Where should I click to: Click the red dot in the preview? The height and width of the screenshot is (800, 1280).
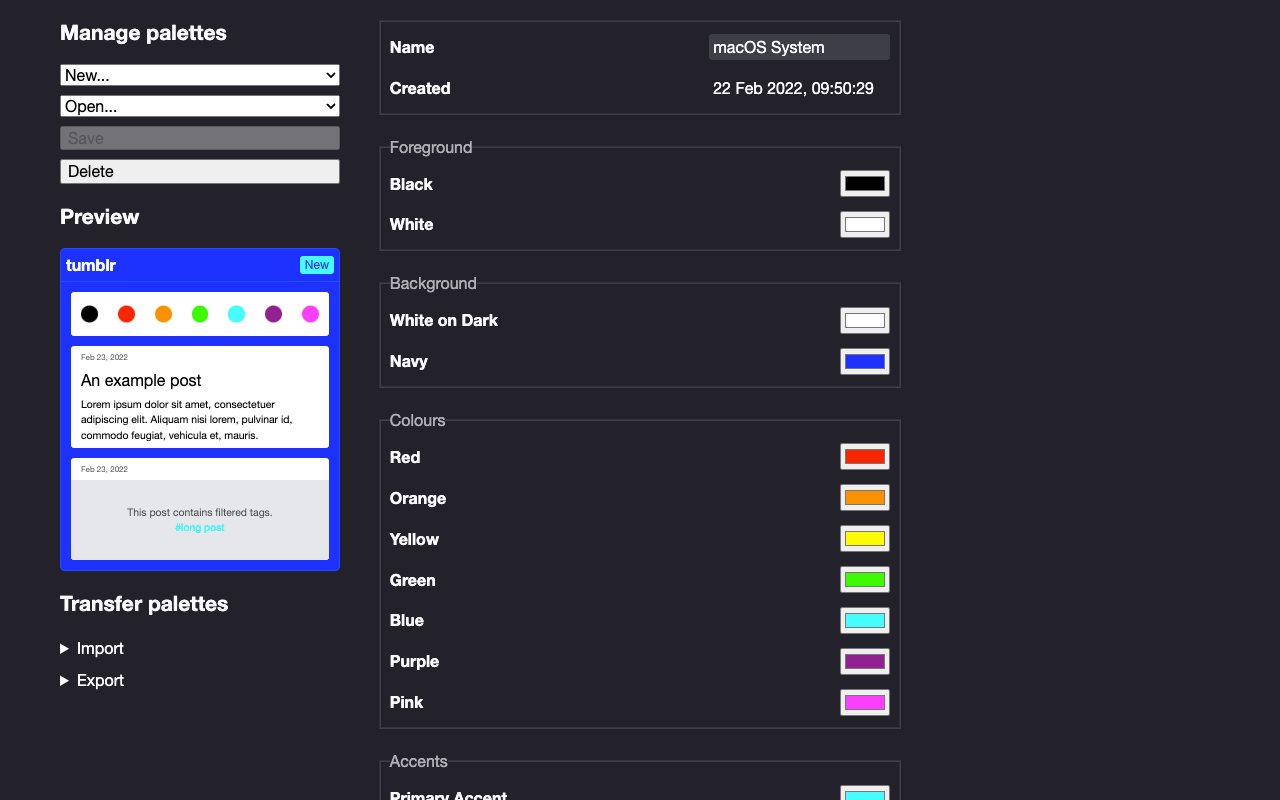pyautogui.click(x=126, y=314)
